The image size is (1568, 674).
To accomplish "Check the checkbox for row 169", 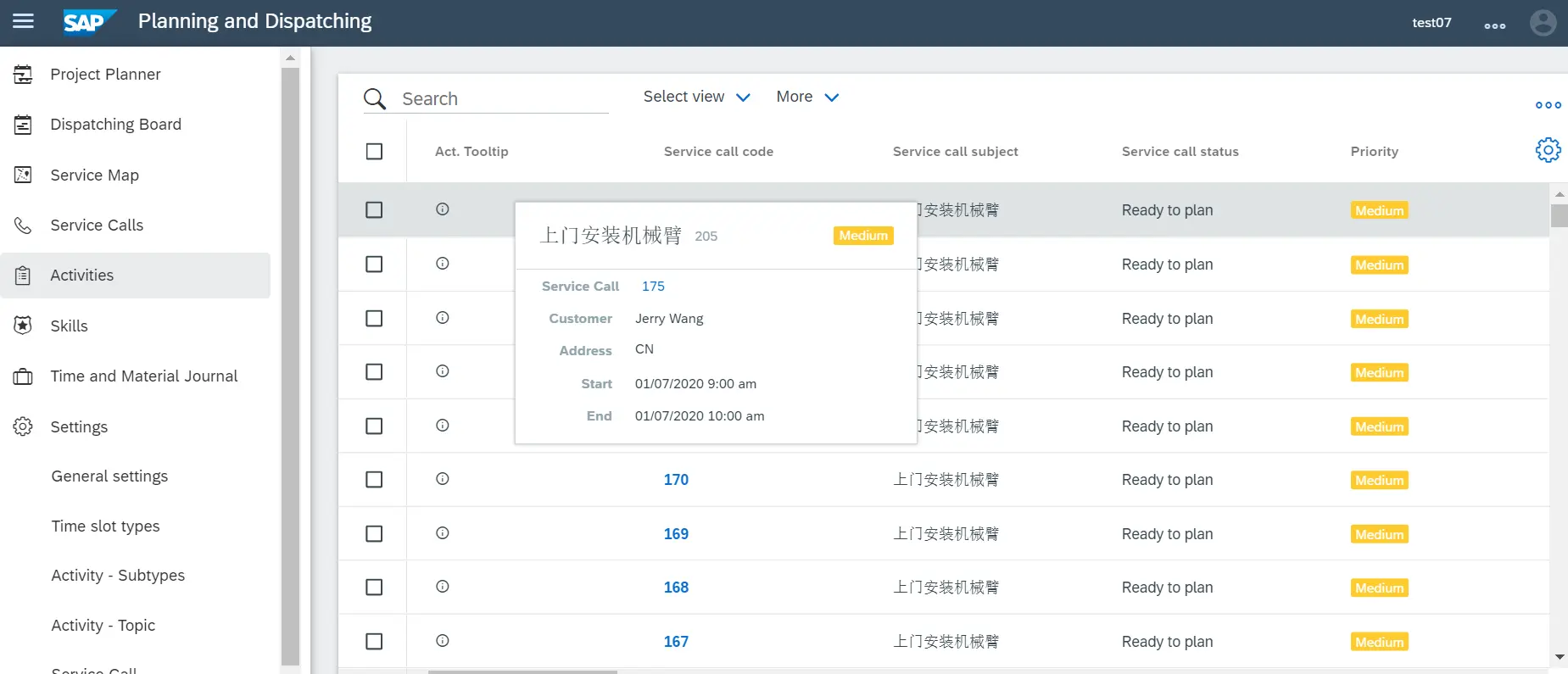I will (374, 534).
